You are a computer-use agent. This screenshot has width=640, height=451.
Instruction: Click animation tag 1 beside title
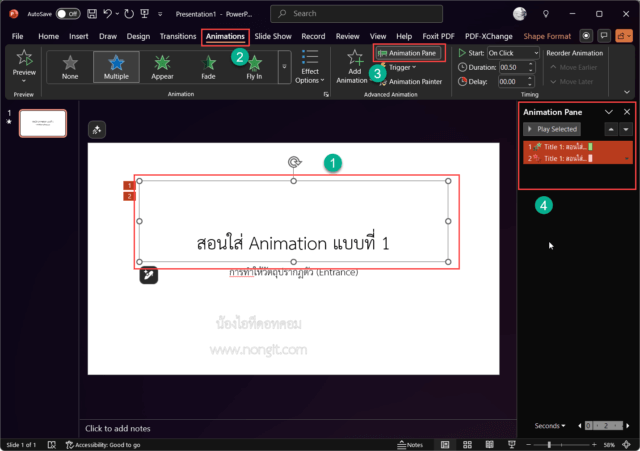[129, 186]
